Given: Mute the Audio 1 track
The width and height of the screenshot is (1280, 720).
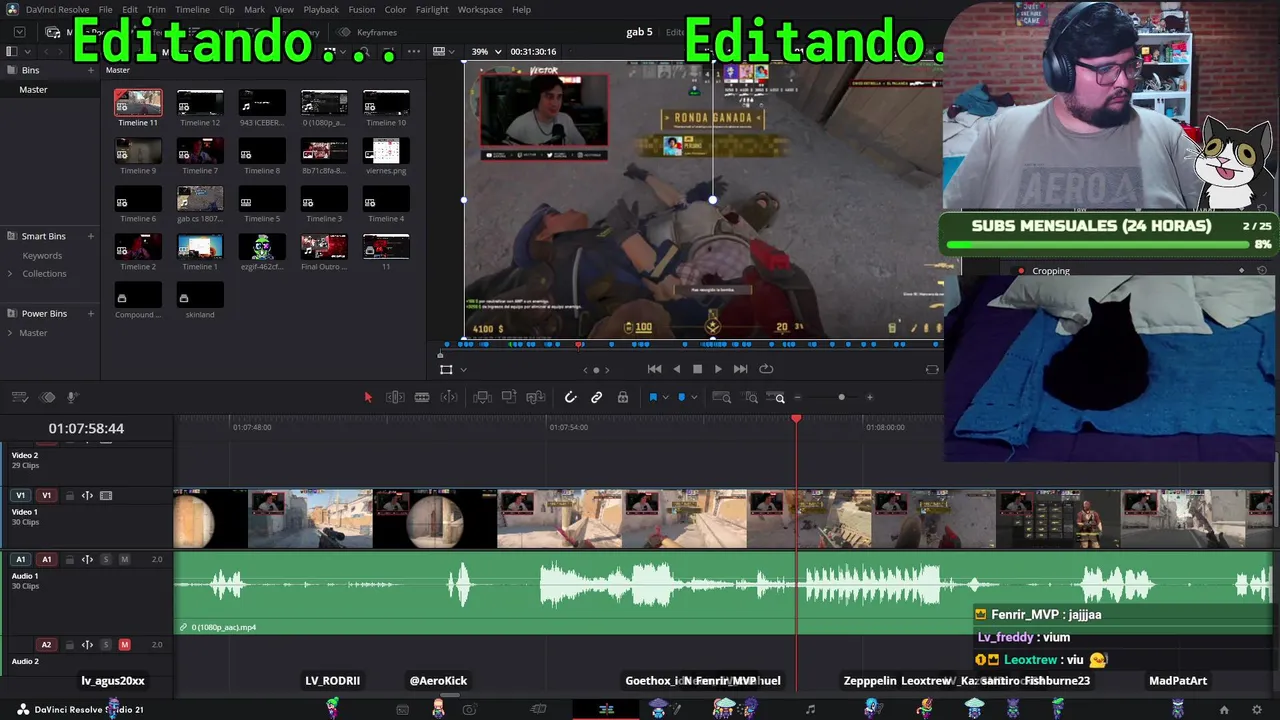Looking at the screenshot, I should [124, 560].
